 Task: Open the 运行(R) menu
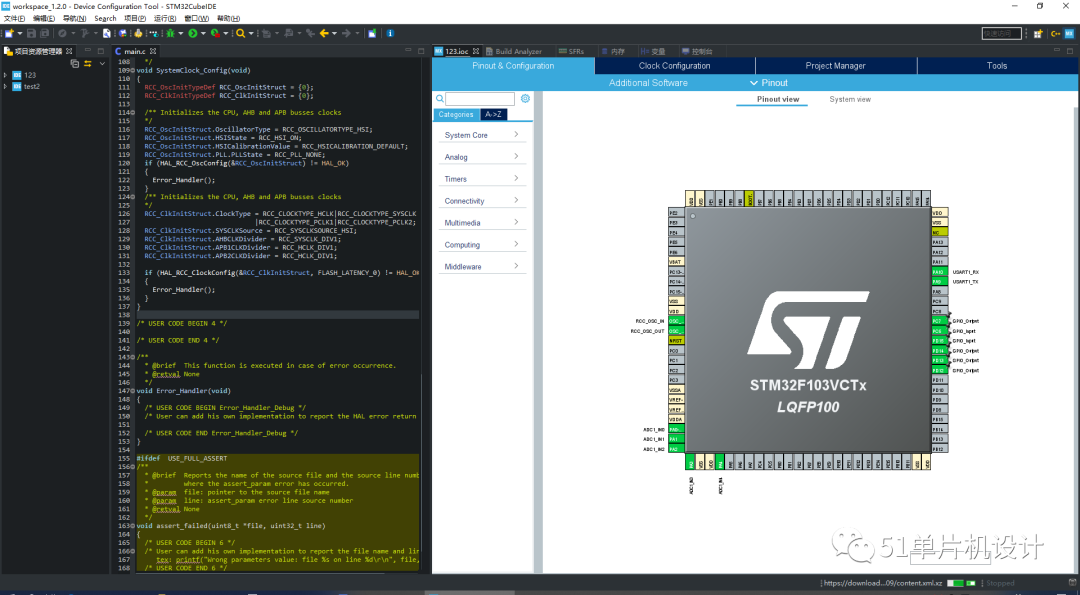[x=165, y=19]
